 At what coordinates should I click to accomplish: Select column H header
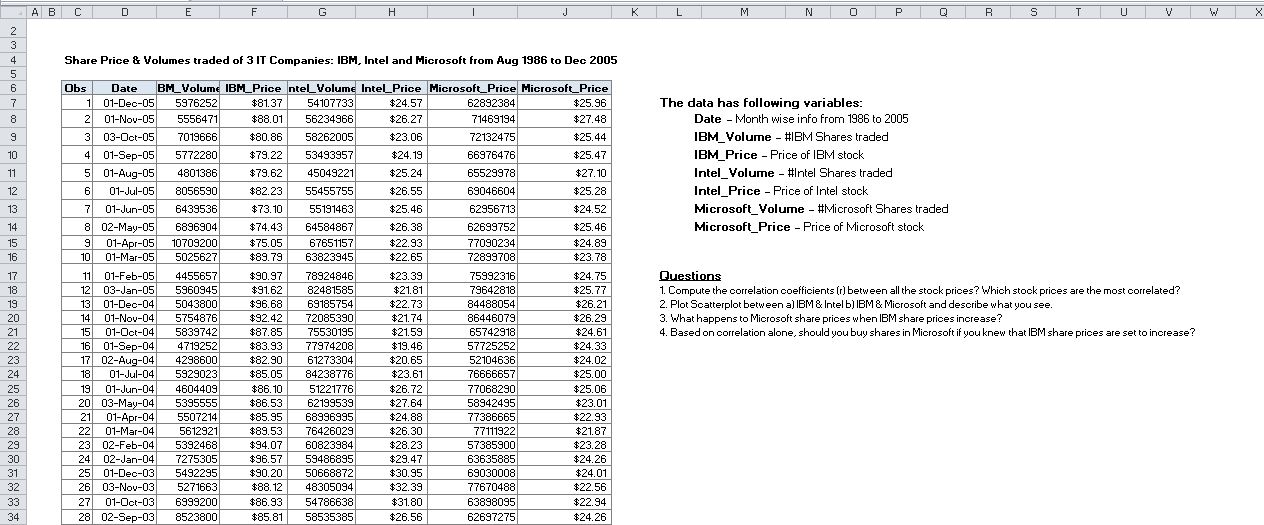[x=391, y=12]
